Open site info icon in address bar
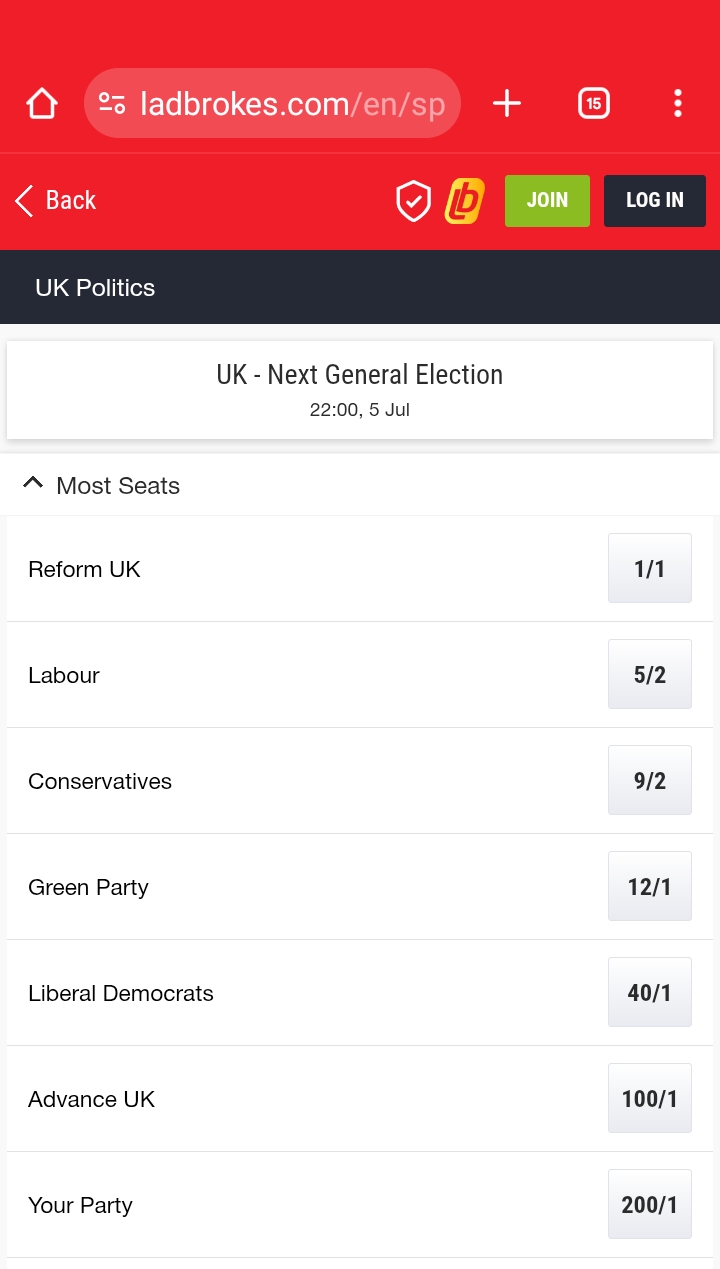720x1269 pixels. 112,103
